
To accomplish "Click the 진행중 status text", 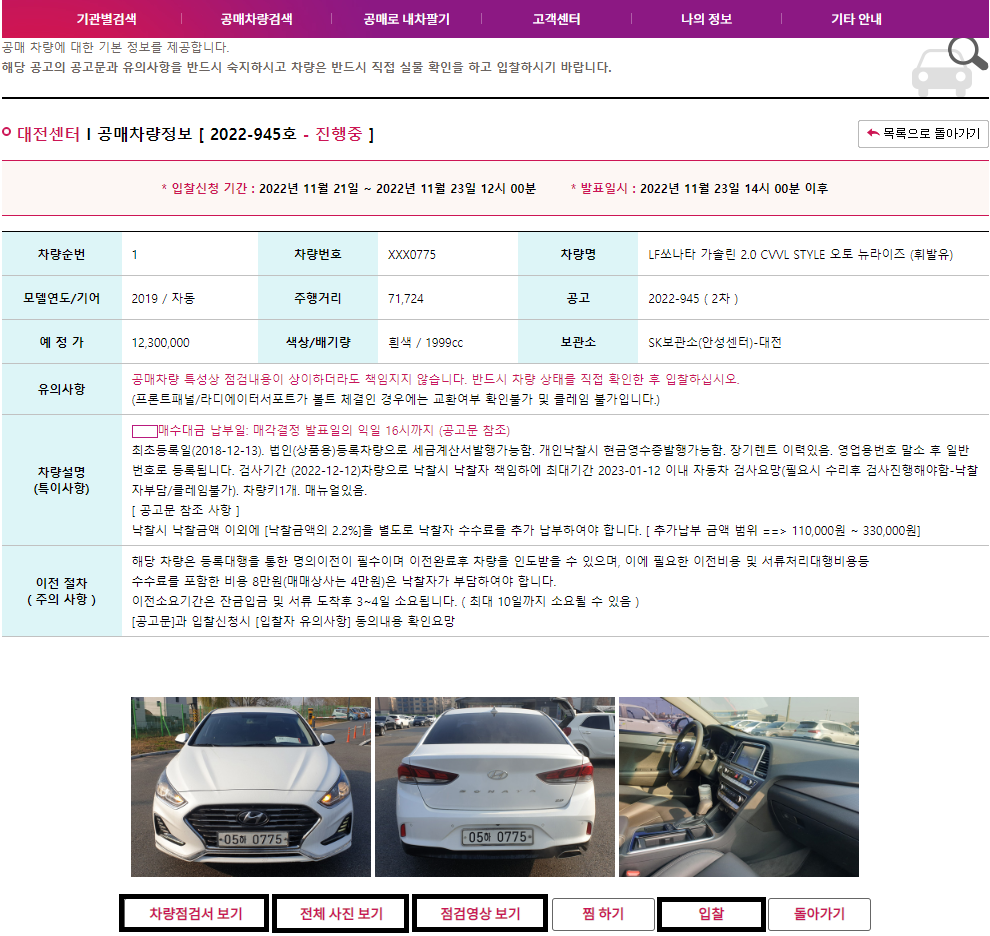I will tap(339, 134).
